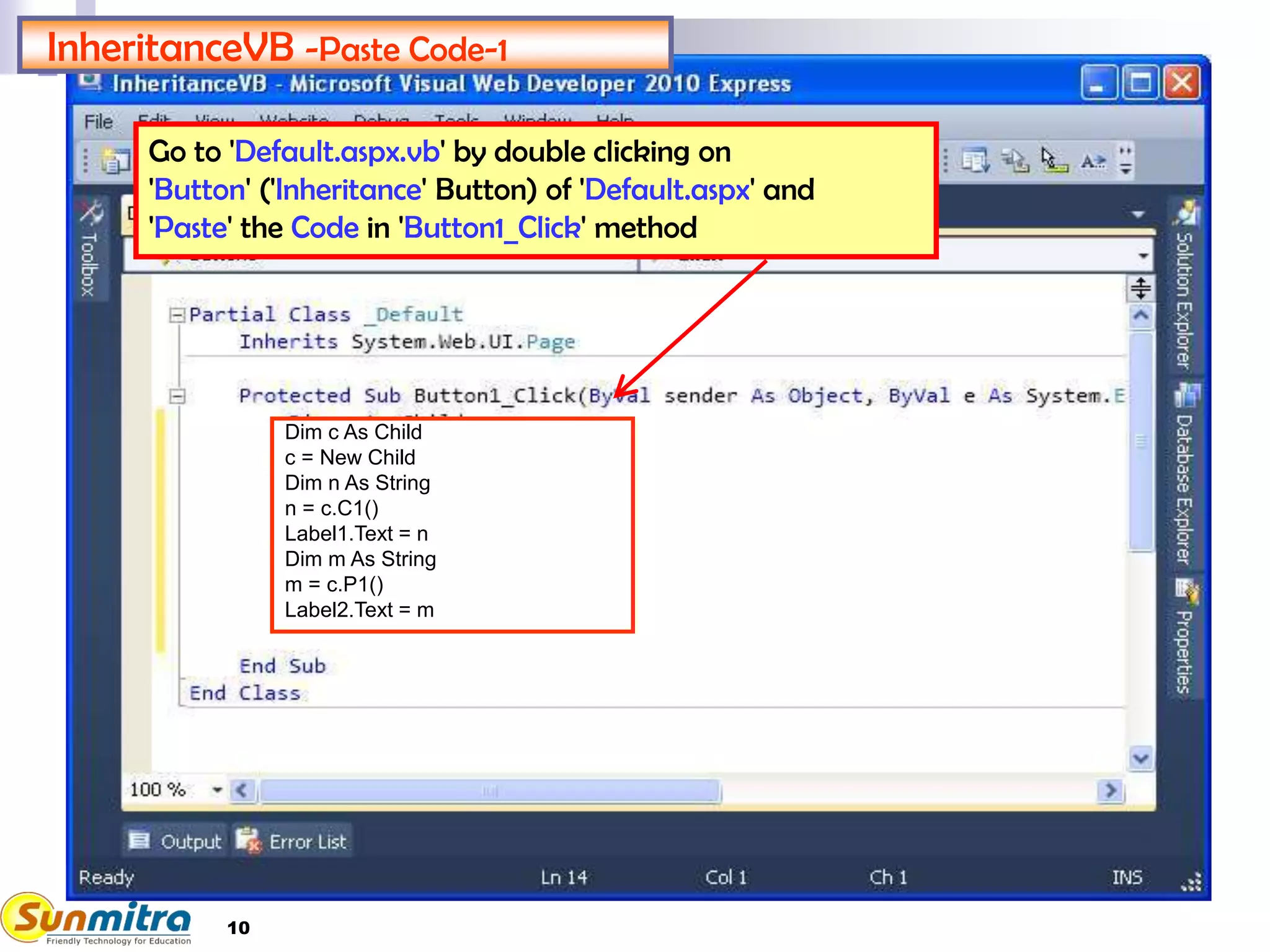Click the 'Ready' status text
Image resolution: width=1270 pixels, height=952 pixels.
(x=106, y=878)
